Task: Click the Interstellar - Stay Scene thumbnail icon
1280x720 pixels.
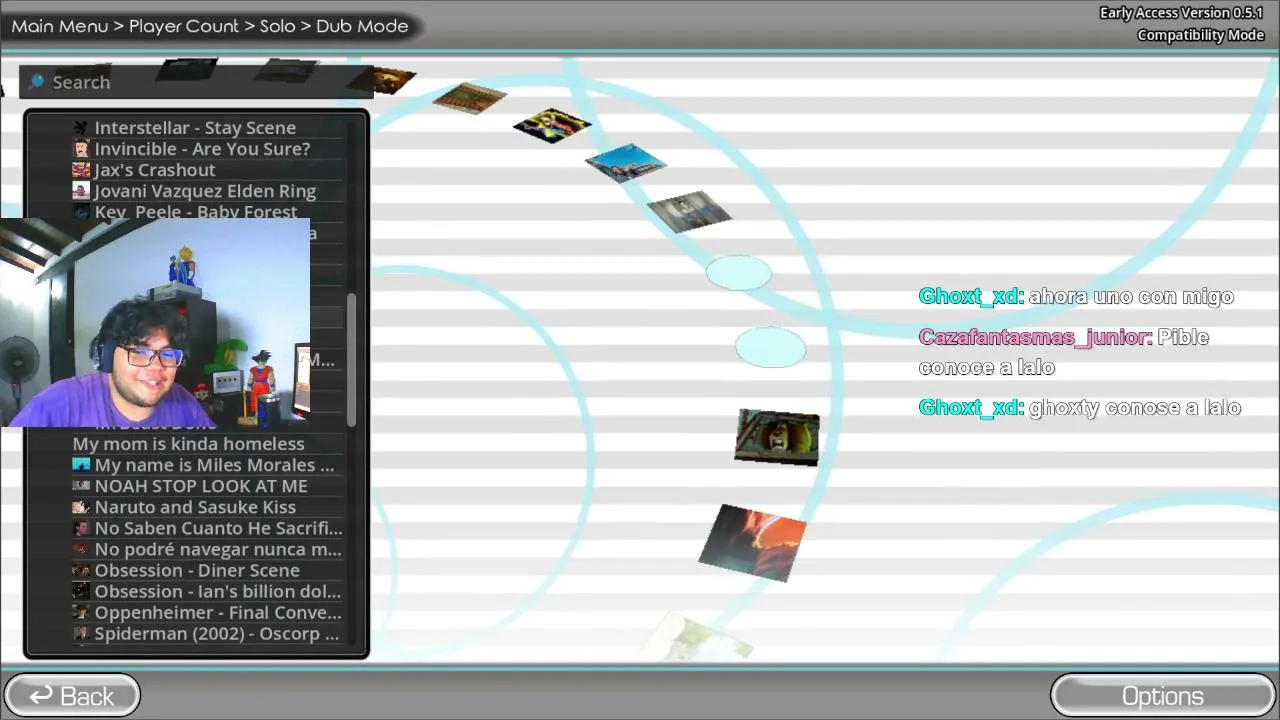Action: [81, 128]
